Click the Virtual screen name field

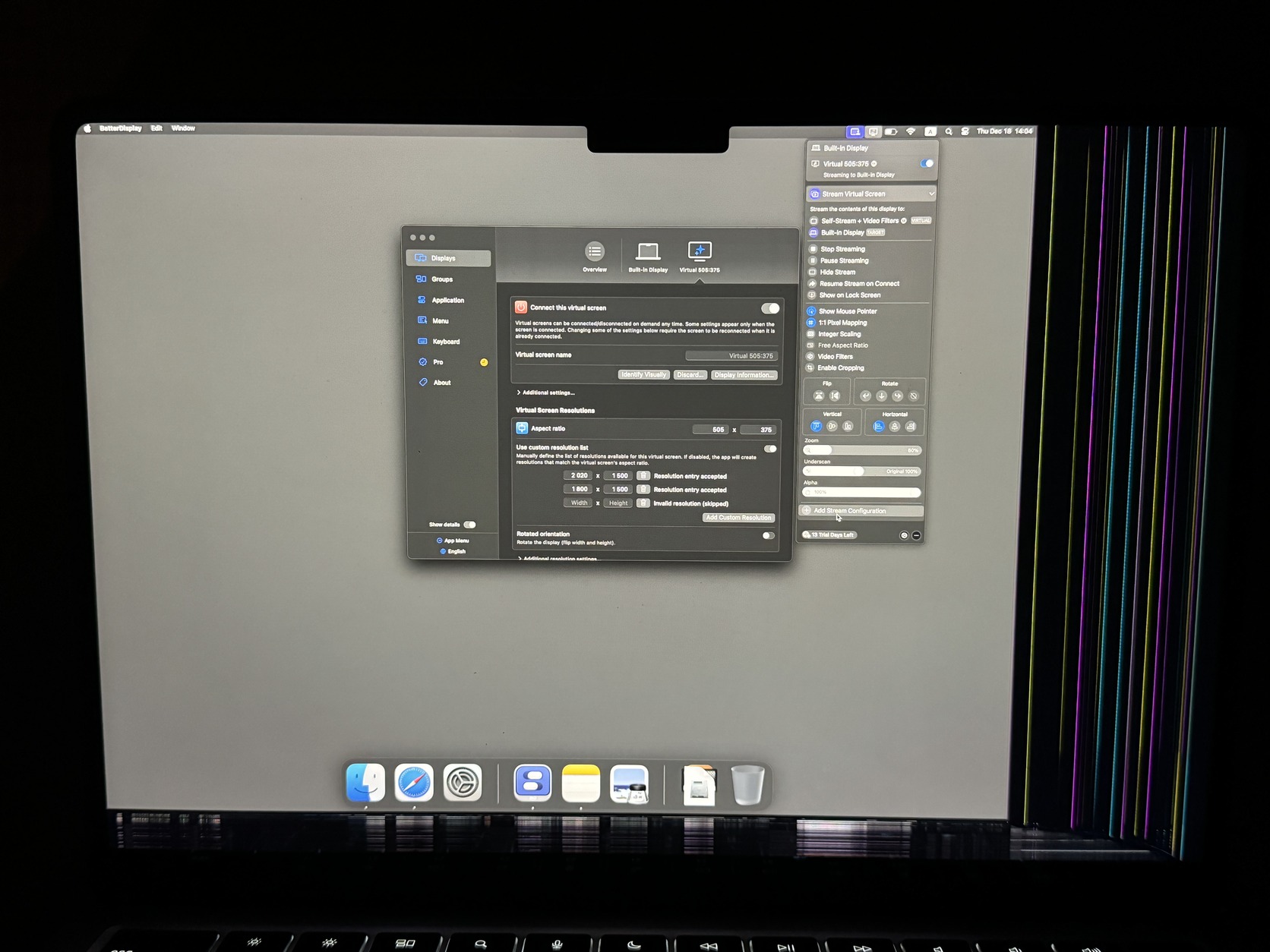731,356
